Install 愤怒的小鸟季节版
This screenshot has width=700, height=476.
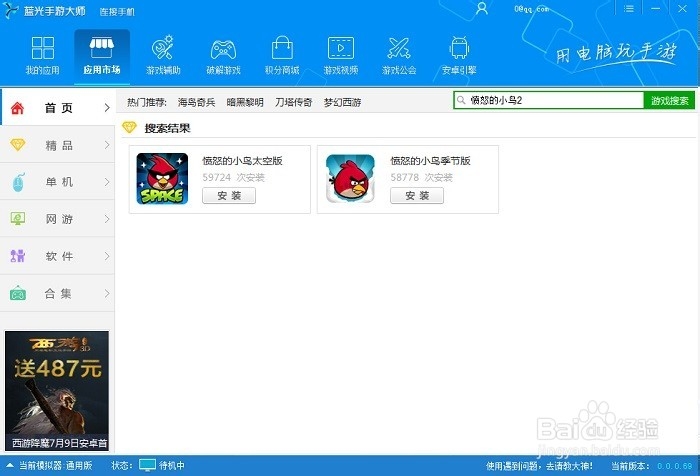pos(417,196)
